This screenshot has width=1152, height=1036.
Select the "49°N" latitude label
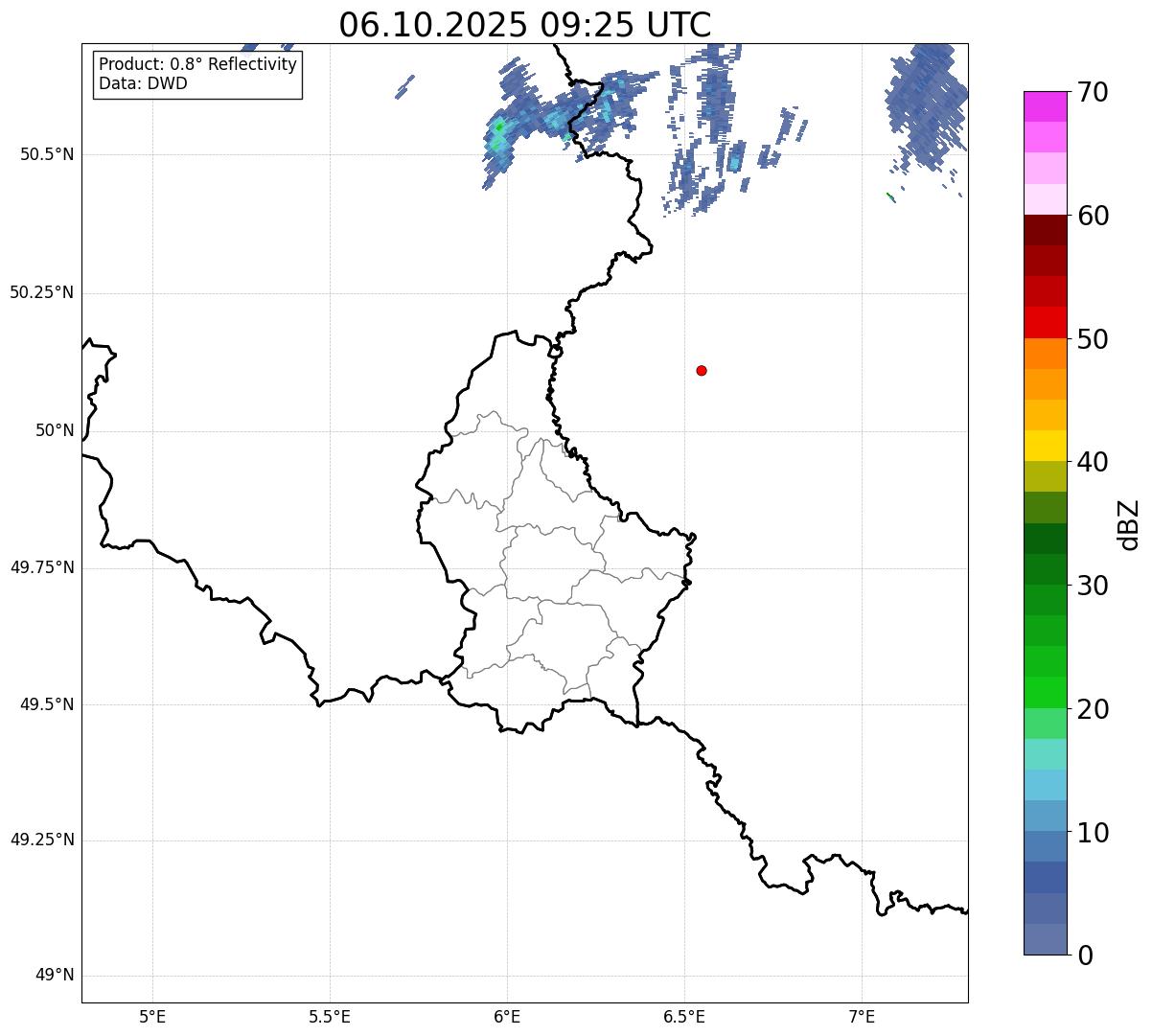pos(55,976)
